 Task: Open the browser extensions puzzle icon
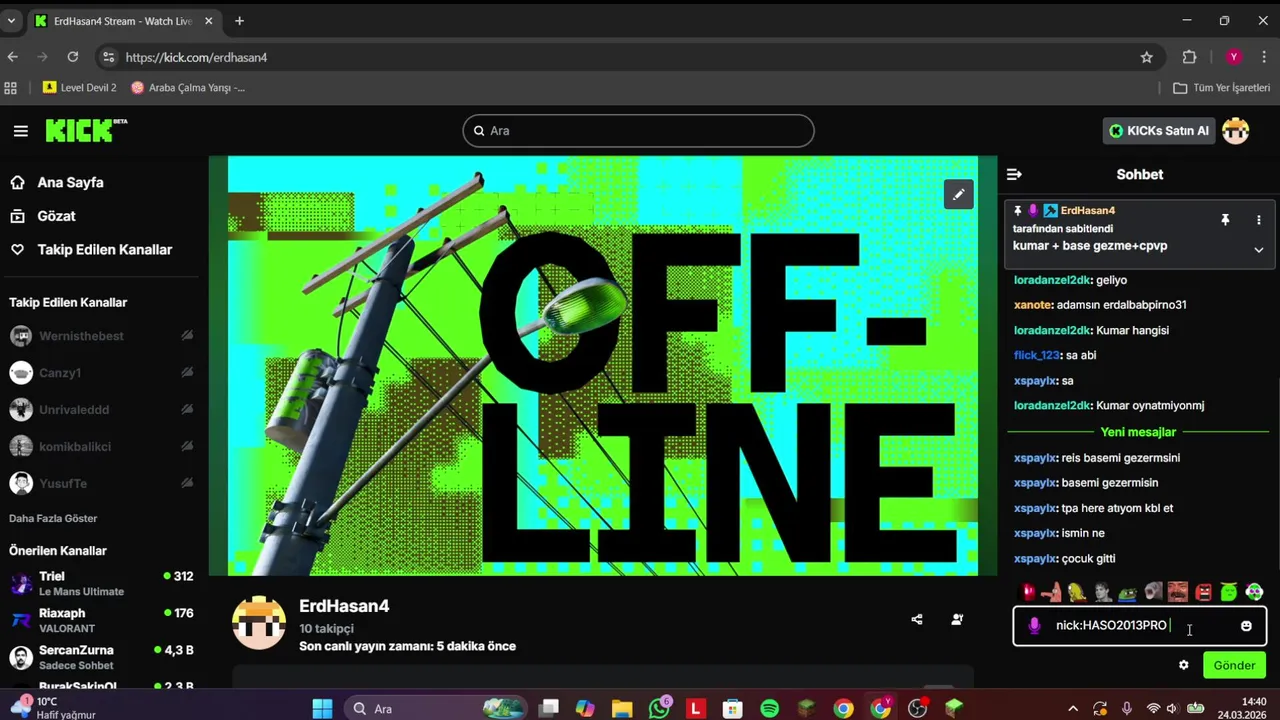point(1189,57)
